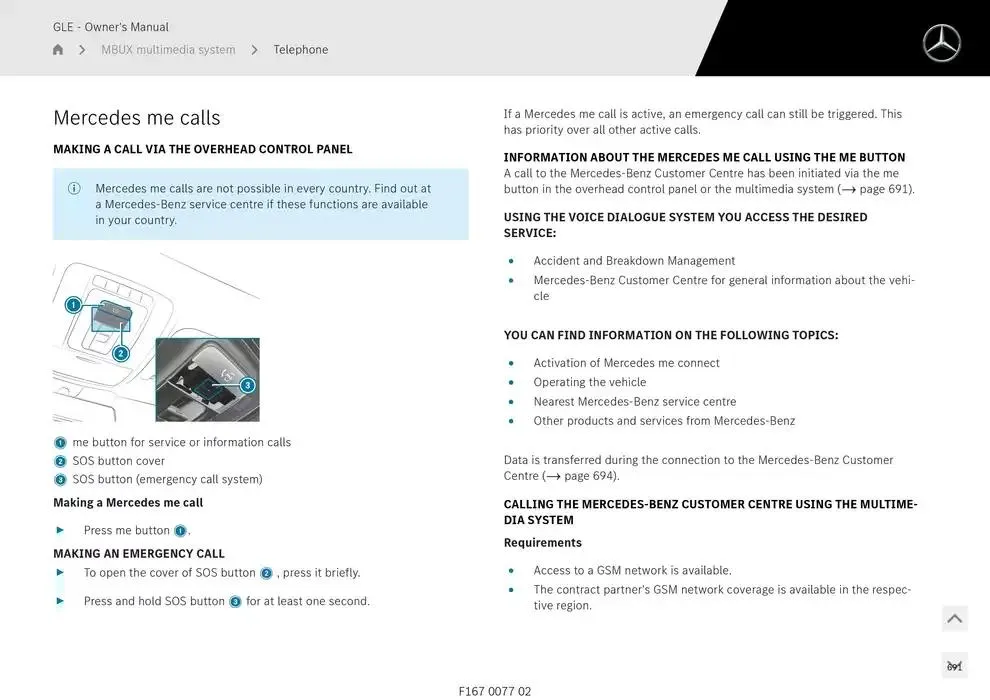Click the breadcrumb chevron right after the home icon
Viewport: 990px width, 700px height.
pos(82,50)
